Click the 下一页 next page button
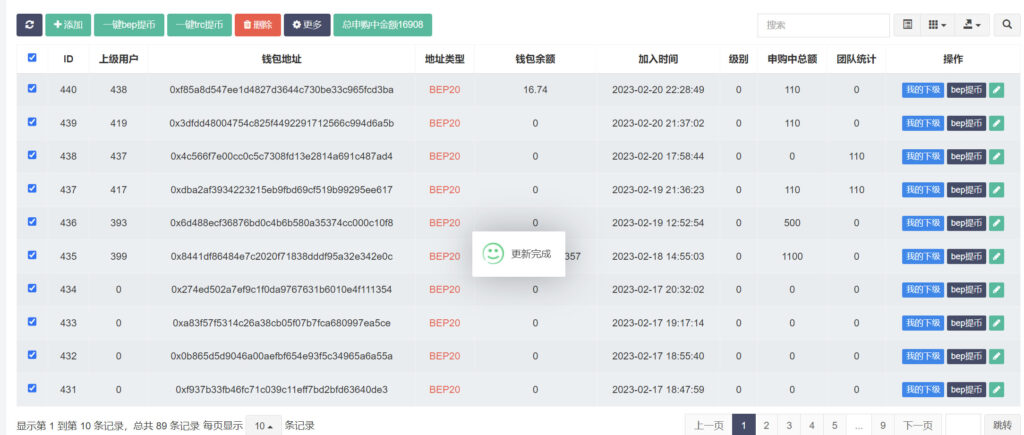1024x435 pixels. (x=917, y=425)
